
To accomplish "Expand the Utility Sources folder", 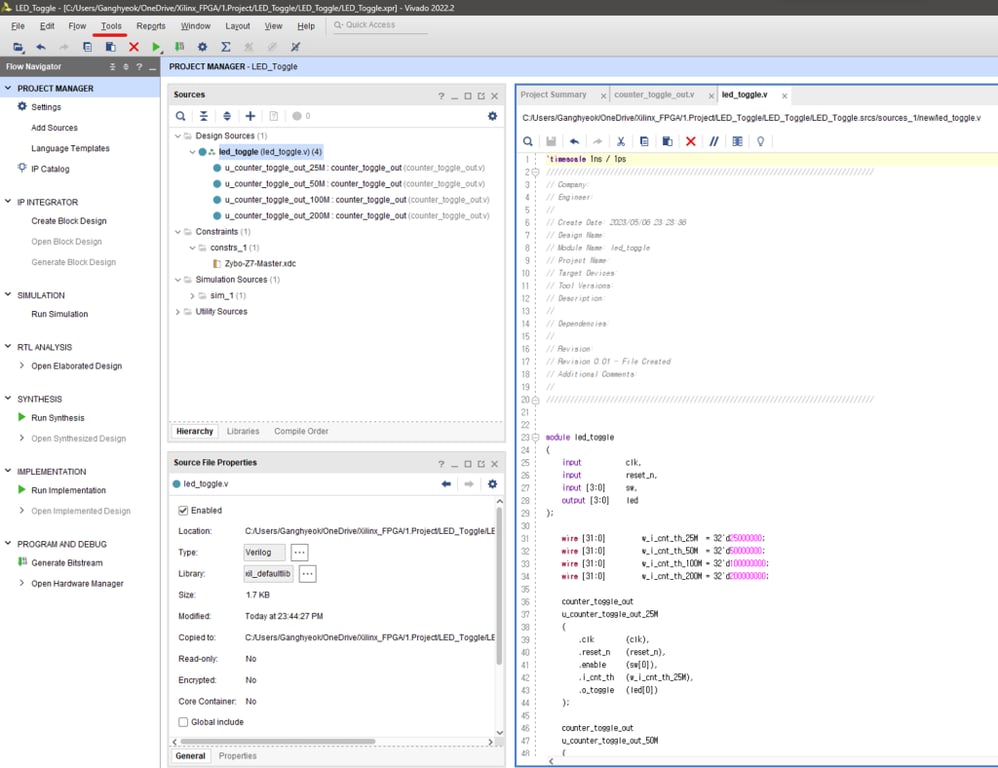I will tap(178, 312).
